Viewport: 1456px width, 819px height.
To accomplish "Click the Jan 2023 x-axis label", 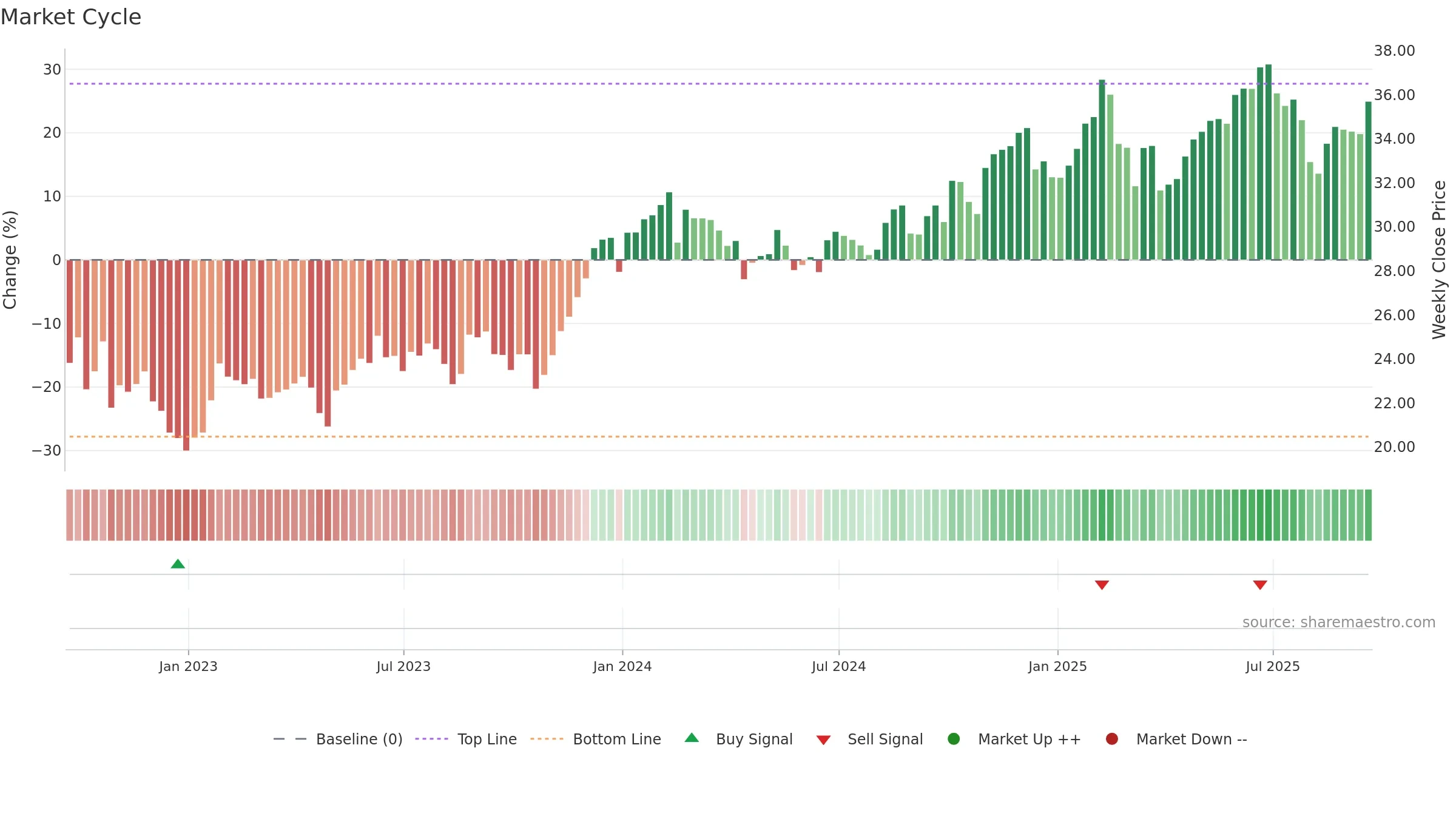I will [x=188, y=666].
